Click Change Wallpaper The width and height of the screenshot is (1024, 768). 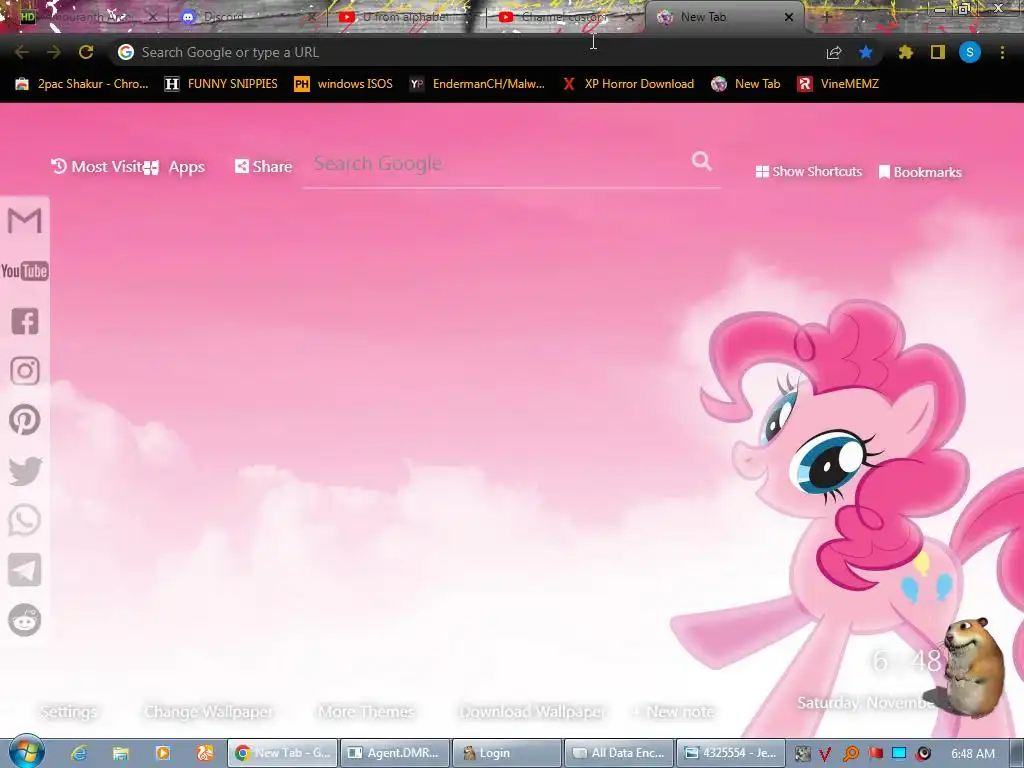coord(208,712)
